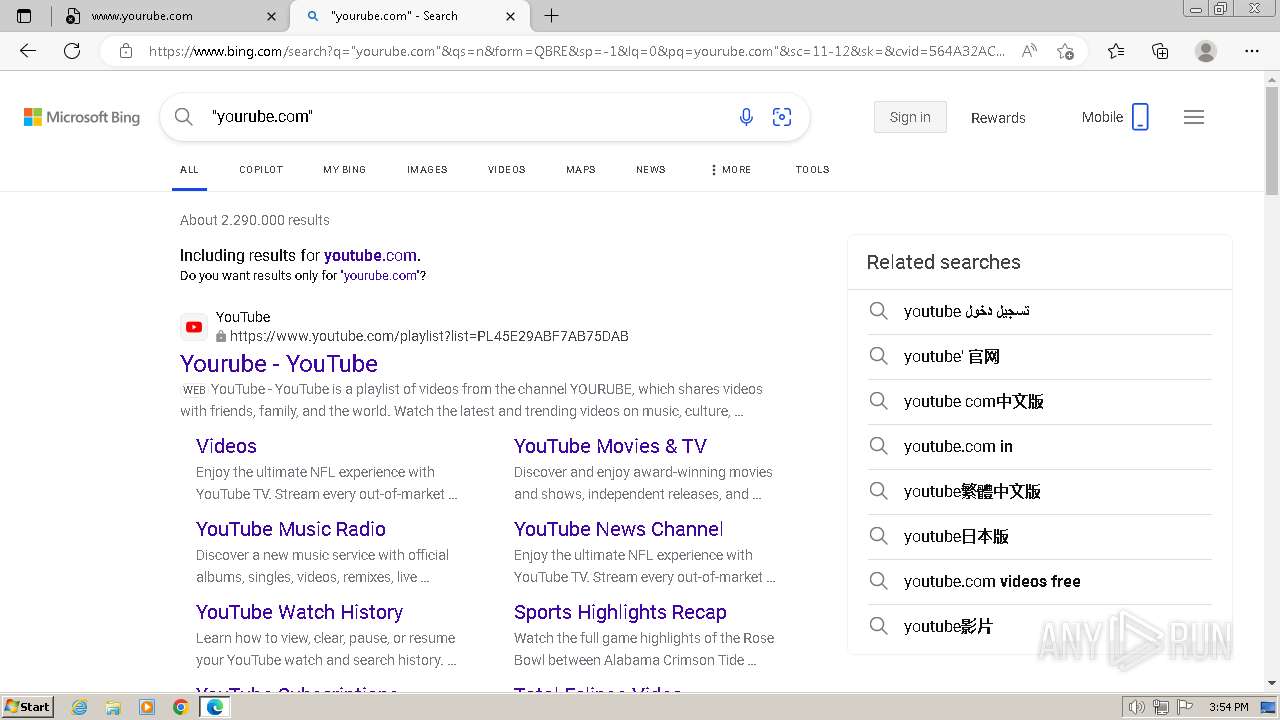This screenshot has width=1280, height=720.
Task: Open a new tab with plus icon
Action: (551, 16)
